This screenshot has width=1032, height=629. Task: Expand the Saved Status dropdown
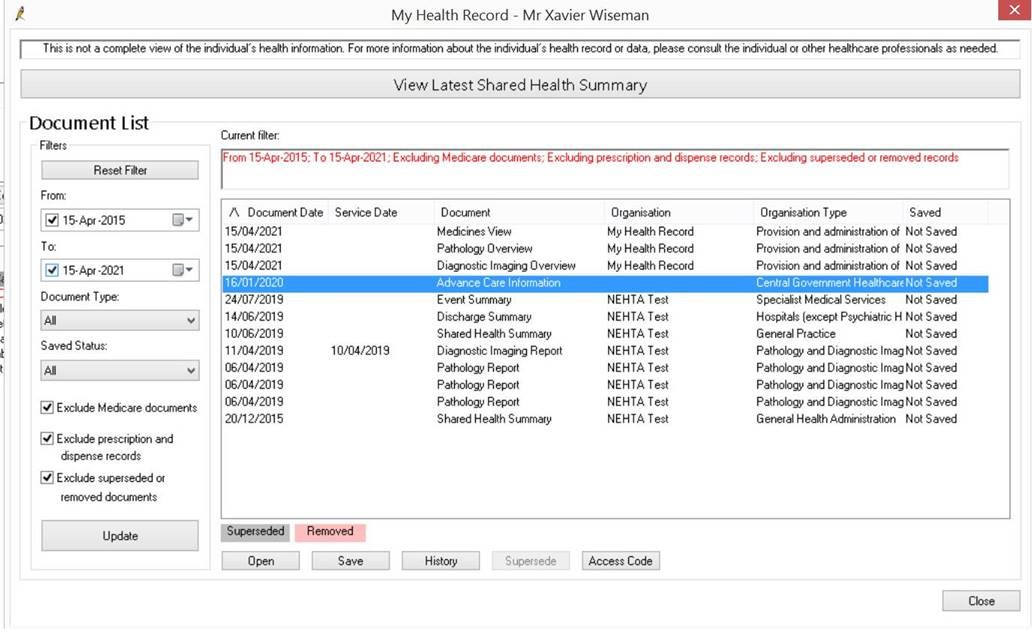120,370
